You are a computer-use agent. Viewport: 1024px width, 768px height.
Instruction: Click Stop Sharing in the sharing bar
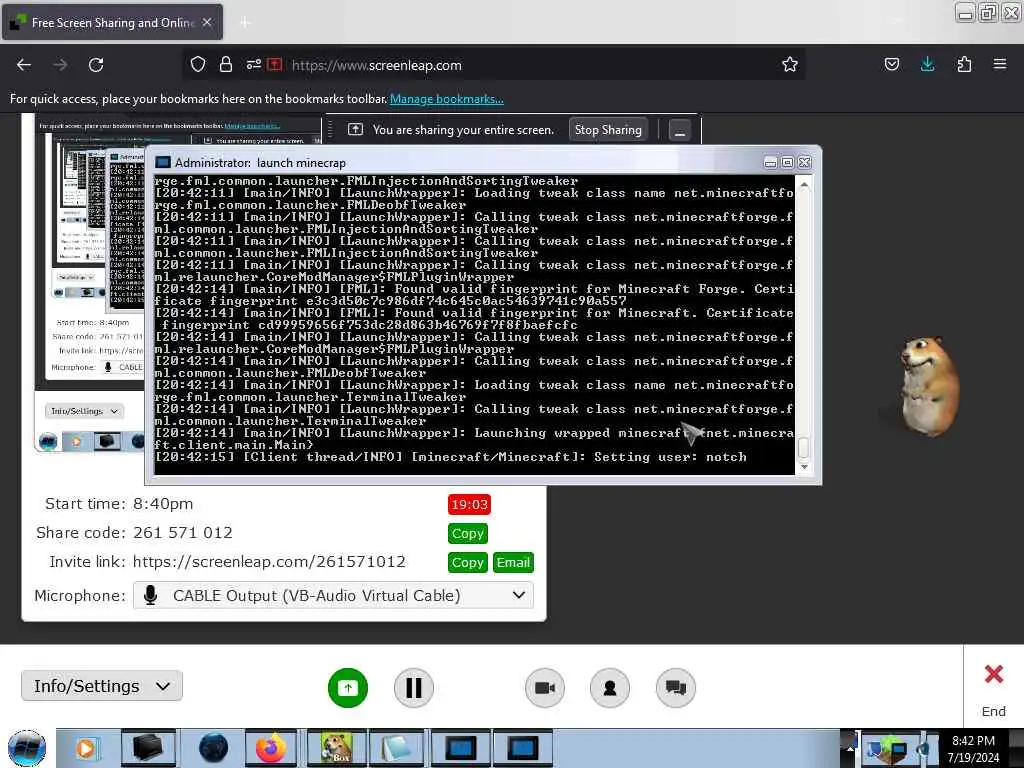(x=608, y=130)
